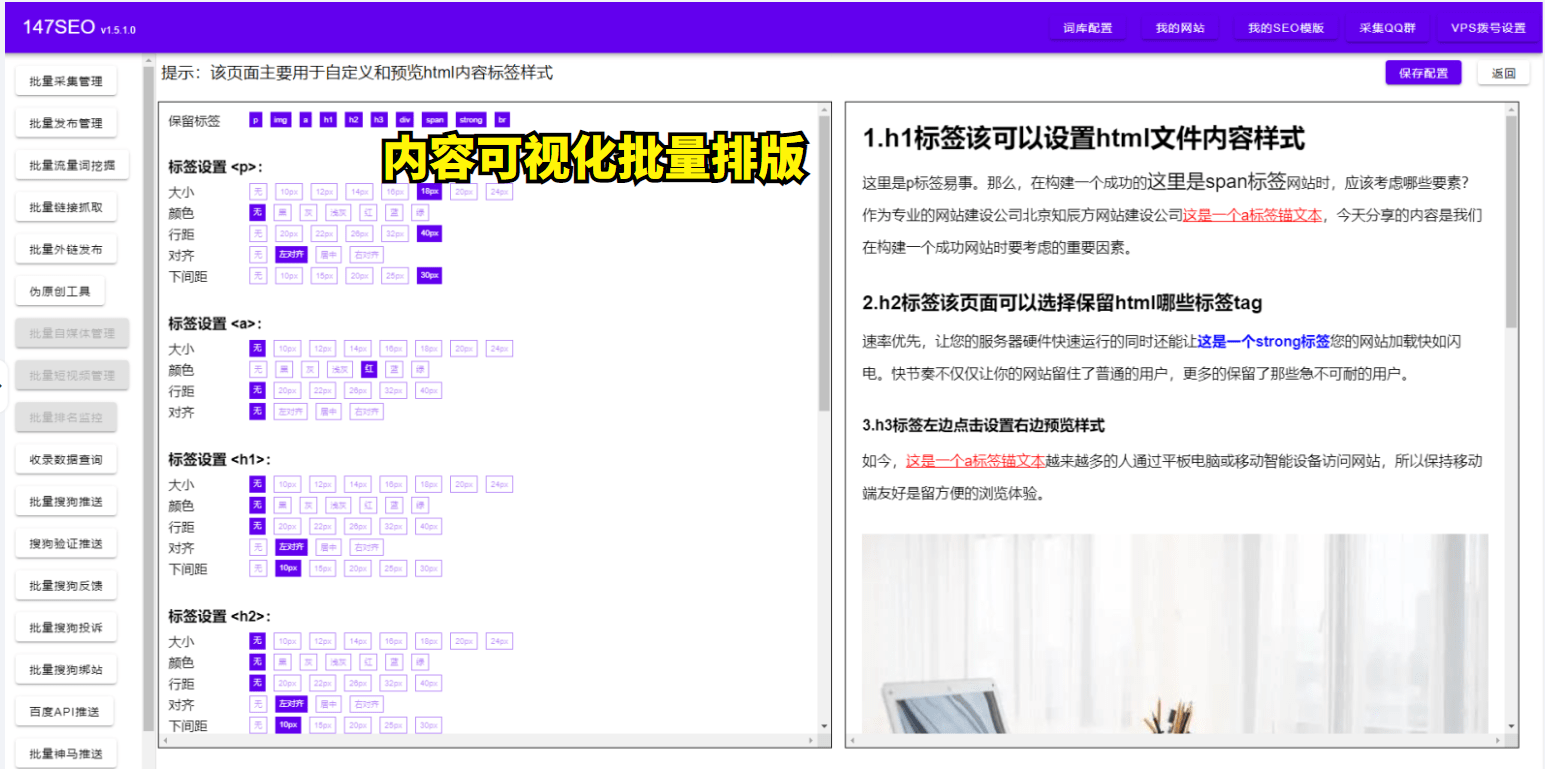Toggle the p tag in 保留标签 row

pyautogui.click(x=255, y=119)
